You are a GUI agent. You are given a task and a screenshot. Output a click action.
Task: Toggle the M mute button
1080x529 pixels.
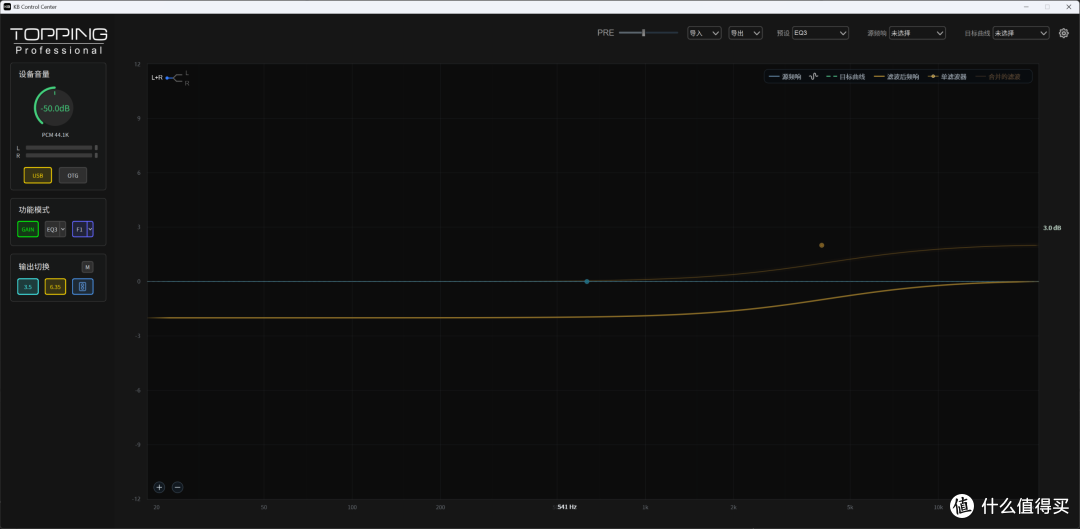coord(87,267)
